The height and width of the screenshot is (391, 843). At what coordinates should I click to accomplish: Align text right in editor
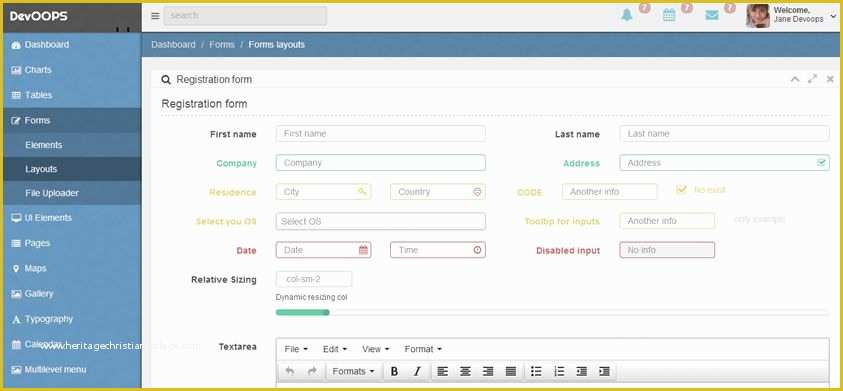point(488,371)
